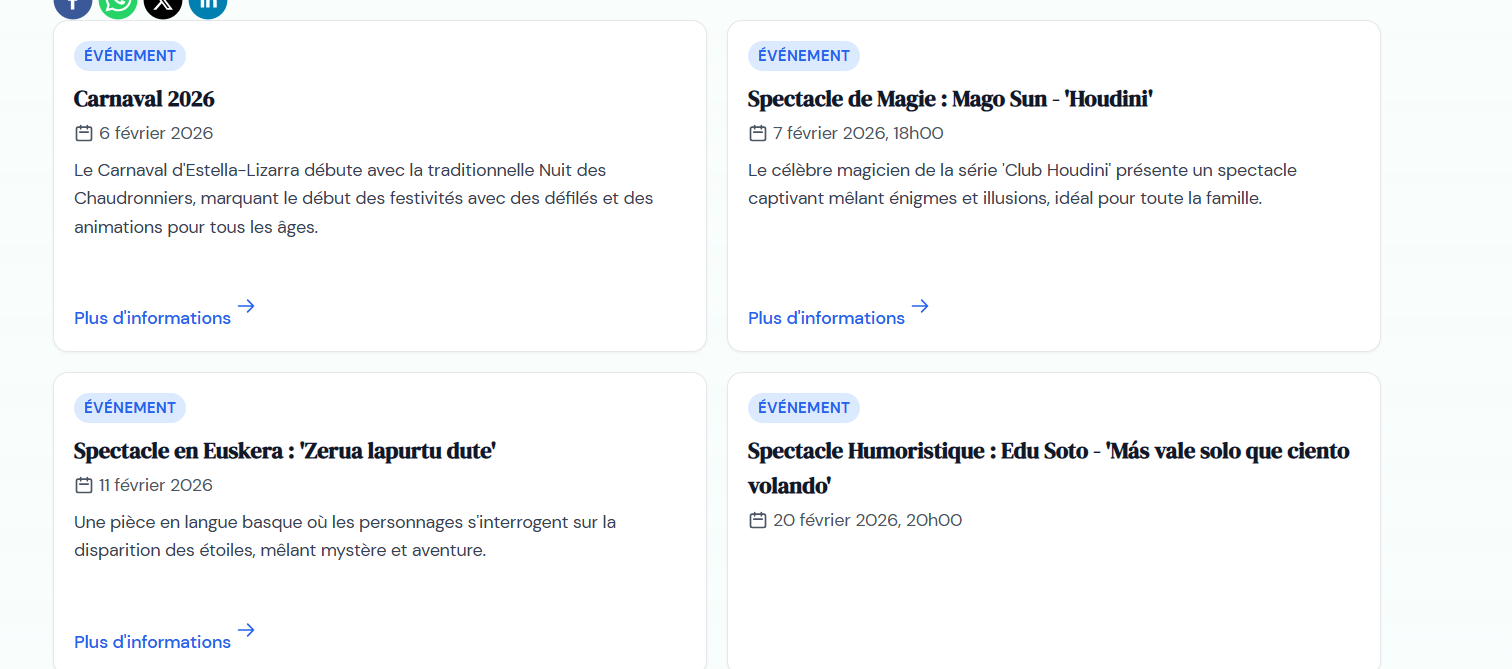Select the Spectacle de Magie Mago Sun title
Image resolution: width=1512 pixels, height=669 pixels.
950,99
